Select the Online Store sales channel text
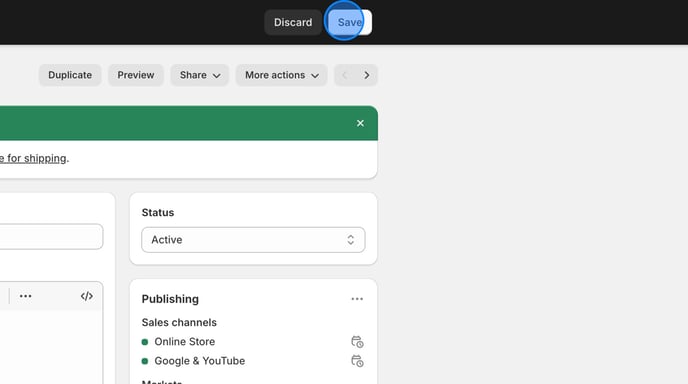Image resolution: width=688 pixels, height=384 pixels. [185, 341]
